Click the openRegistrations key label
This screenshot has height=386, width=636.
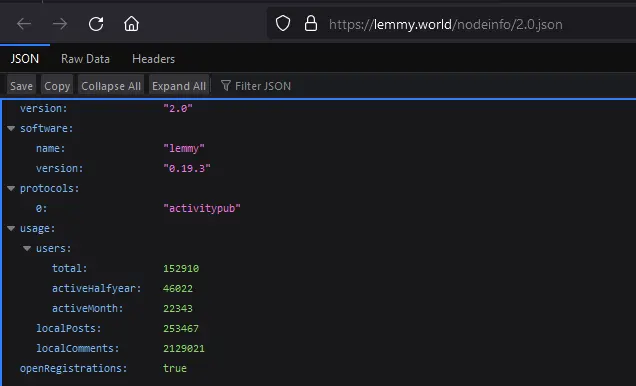pos(73,368)
